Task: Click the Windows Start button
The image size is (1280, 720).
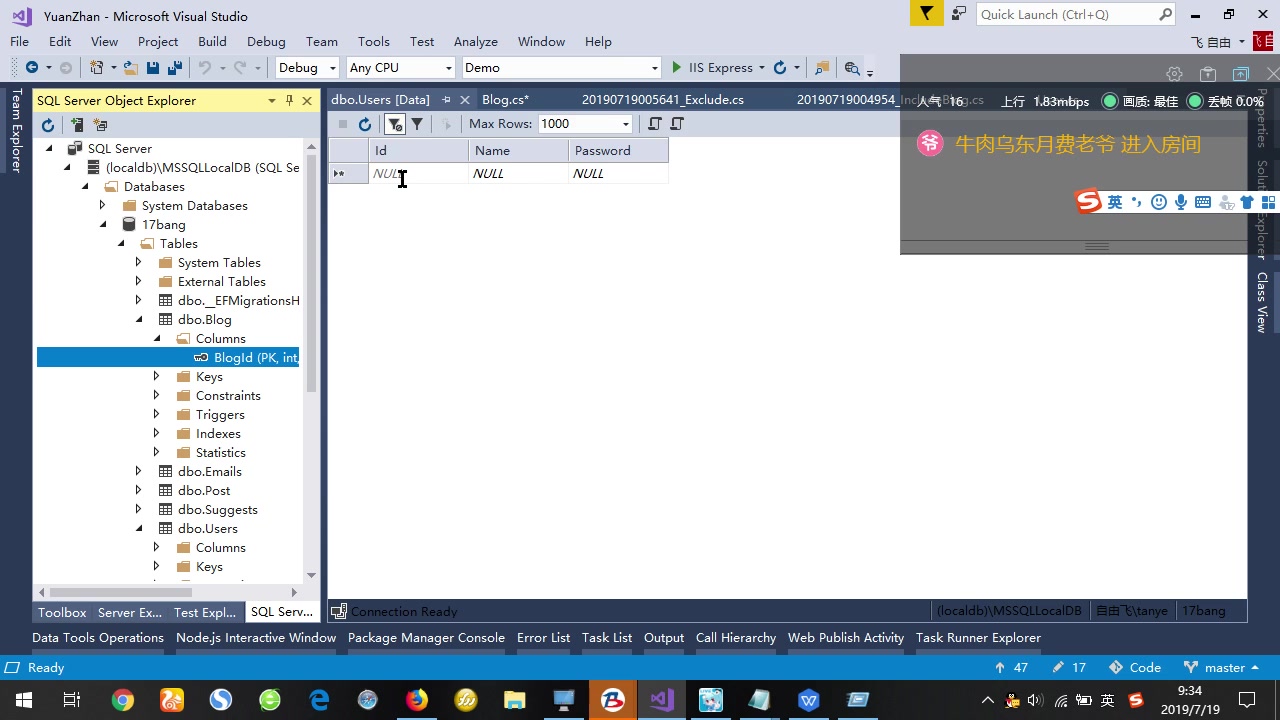Action: pos(23,700)
